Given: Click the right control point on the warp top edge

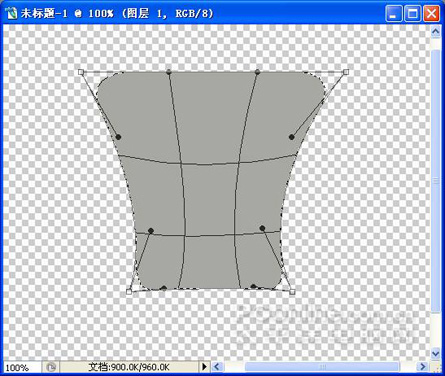Looking at the screenshot, I should [257, 72].
